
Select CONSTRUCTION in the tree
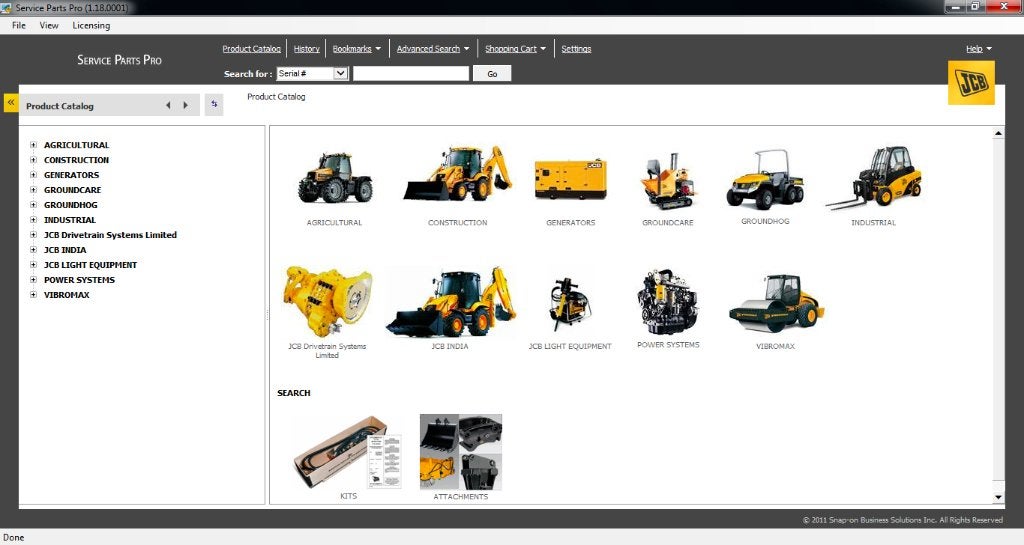76,160
